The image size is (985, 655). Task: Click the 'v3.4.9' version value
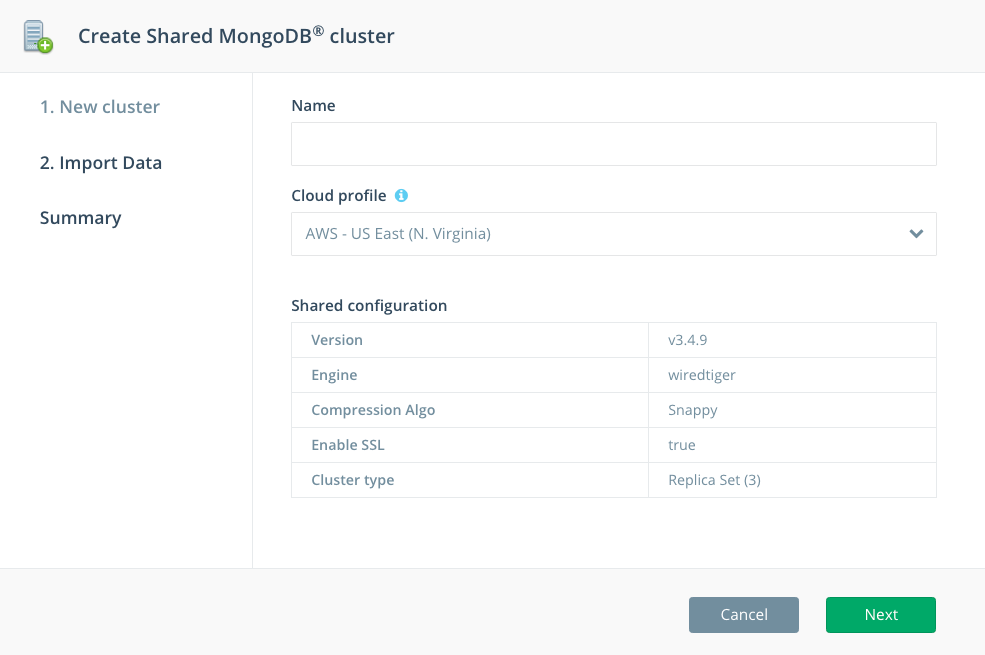[687, 340]
